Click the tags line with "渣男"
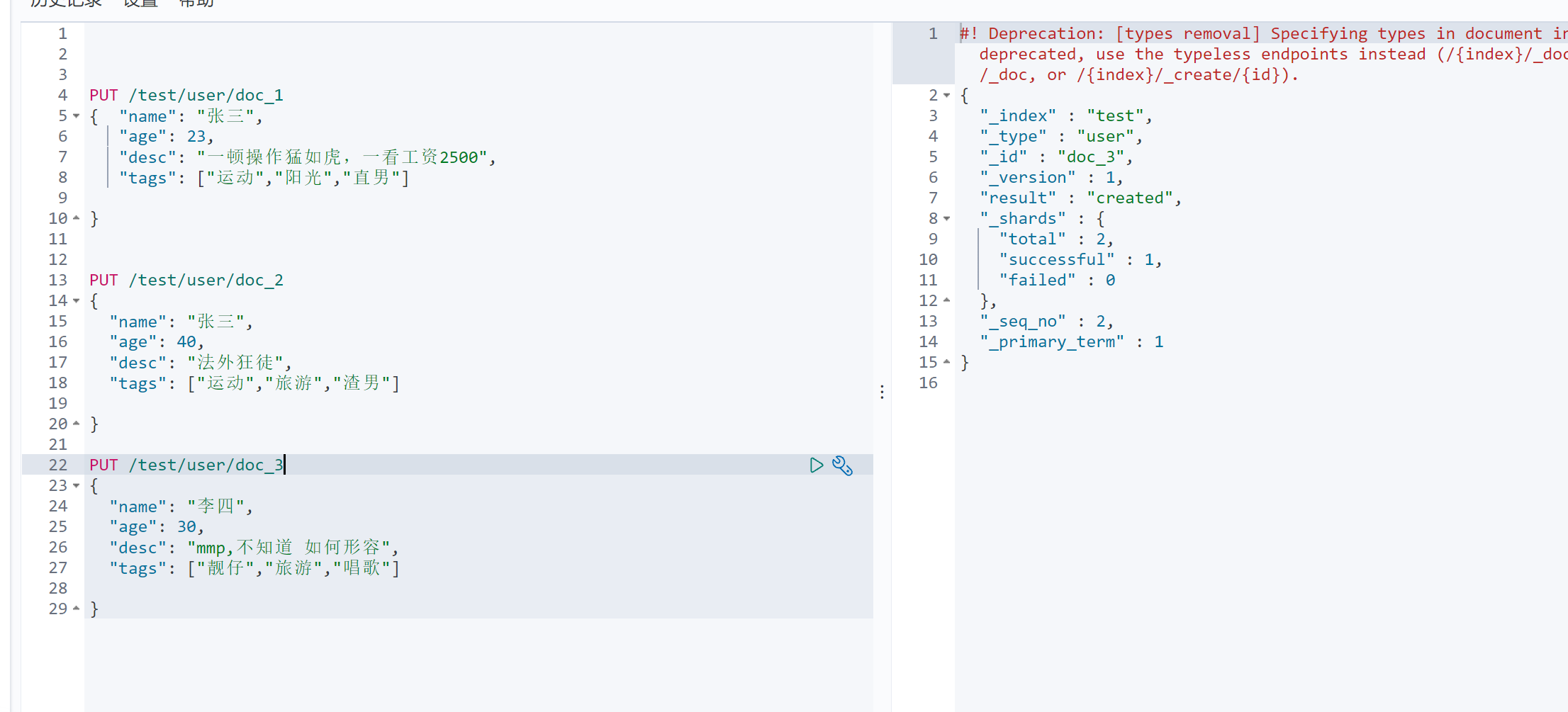Screen dimensions: 1568x712 point(254,383)
